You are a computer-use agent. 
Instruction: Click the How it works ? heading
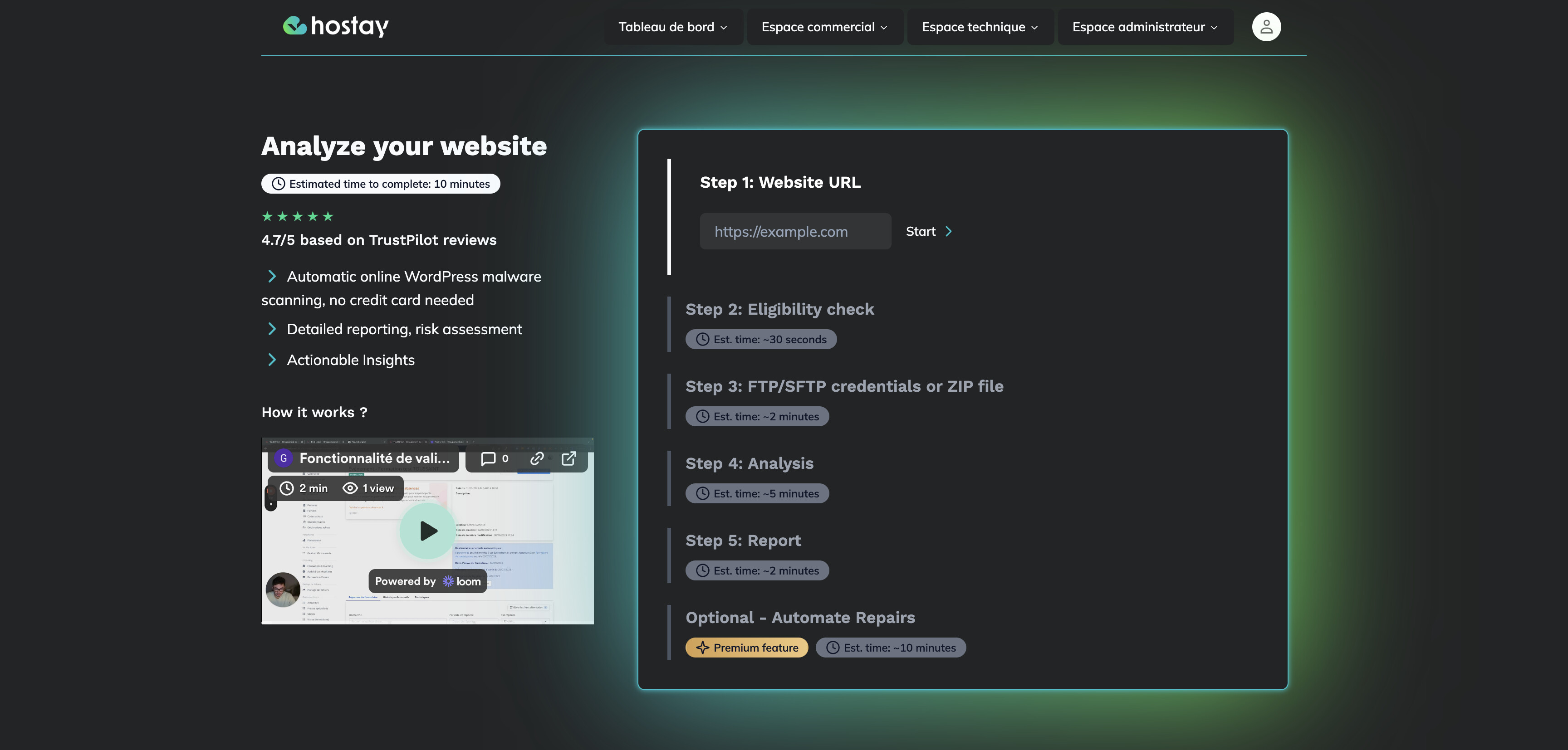tap(315, 412)
